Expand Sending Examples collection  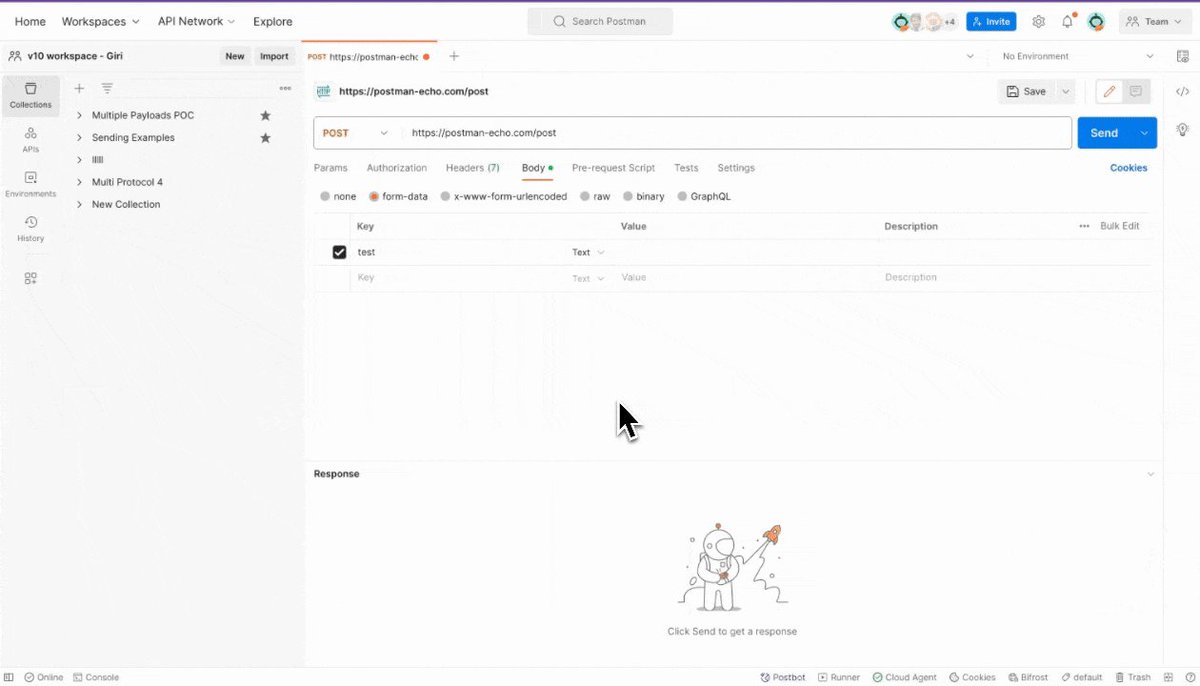pos(79,138)
